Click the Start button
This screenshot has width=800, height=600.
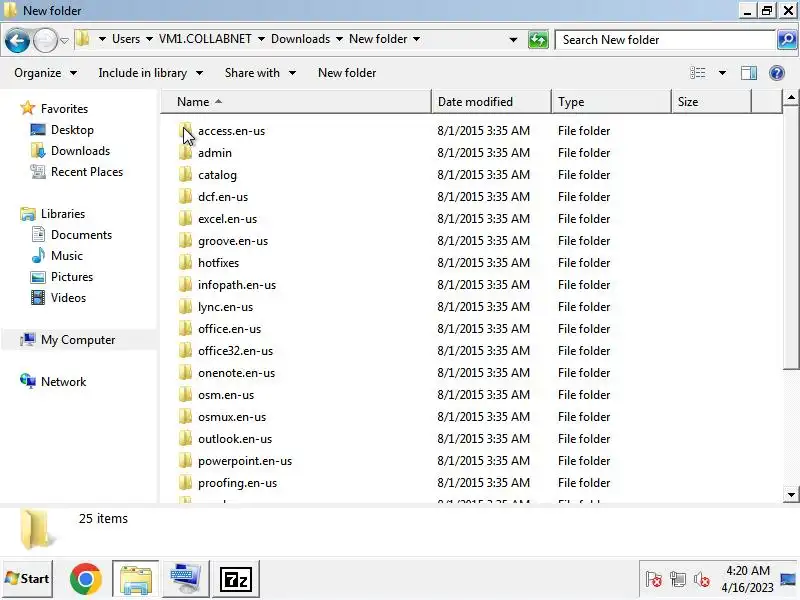click(28, 579)
